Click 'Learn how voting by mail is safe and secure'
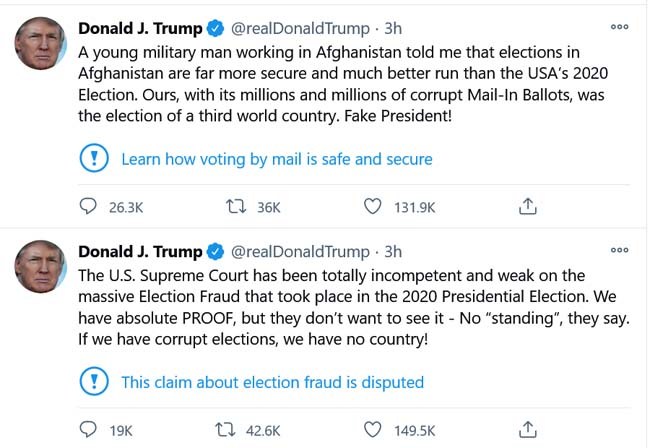650x448 pixels. click(276, 159)
